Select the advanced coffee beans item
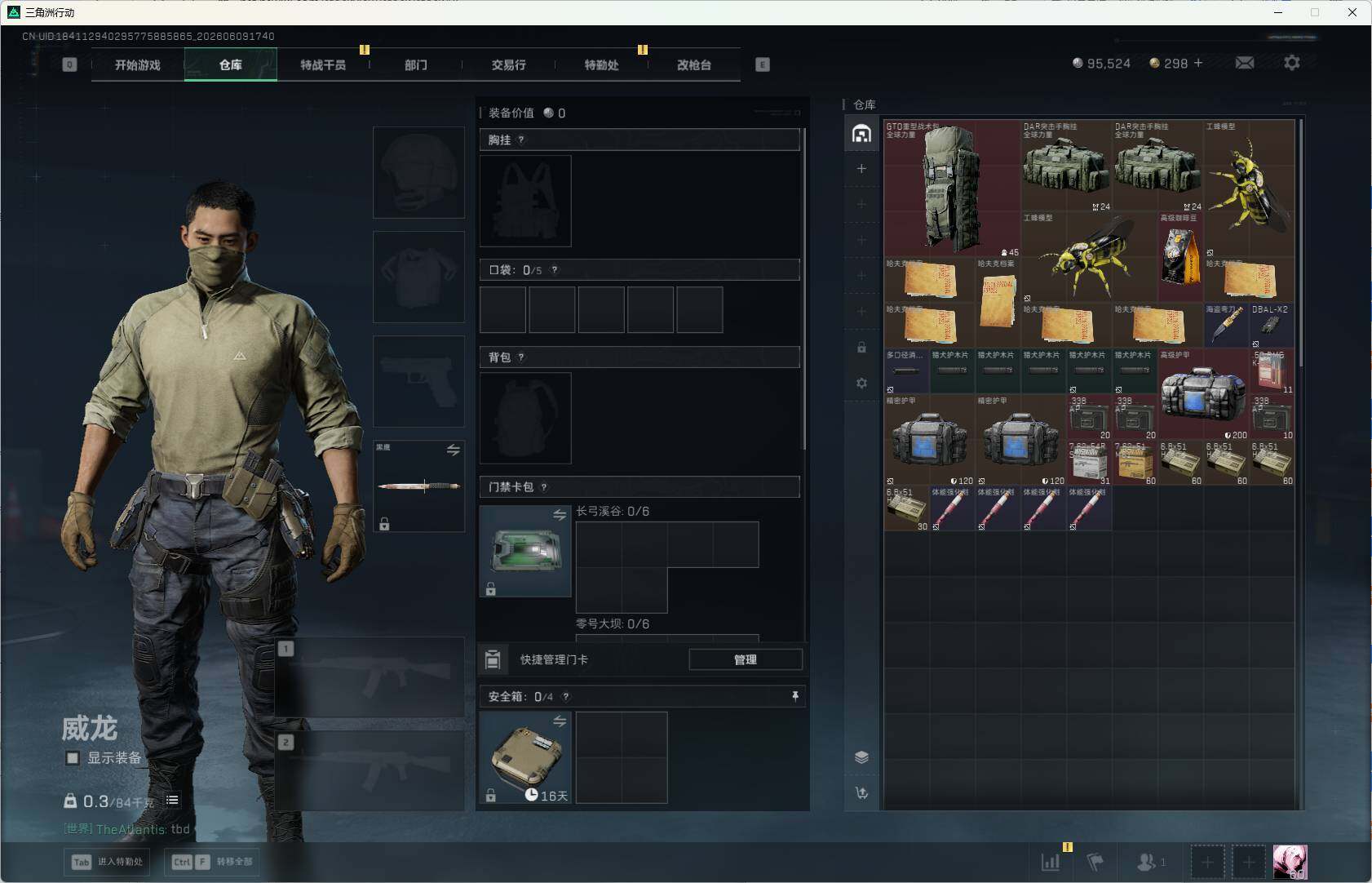The width and height of the screenshot is (1372, 883). [x=1180, y=257]
